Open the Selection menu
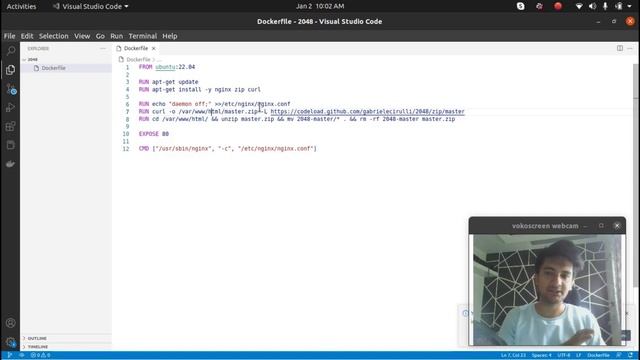 (x=53, y=36)
